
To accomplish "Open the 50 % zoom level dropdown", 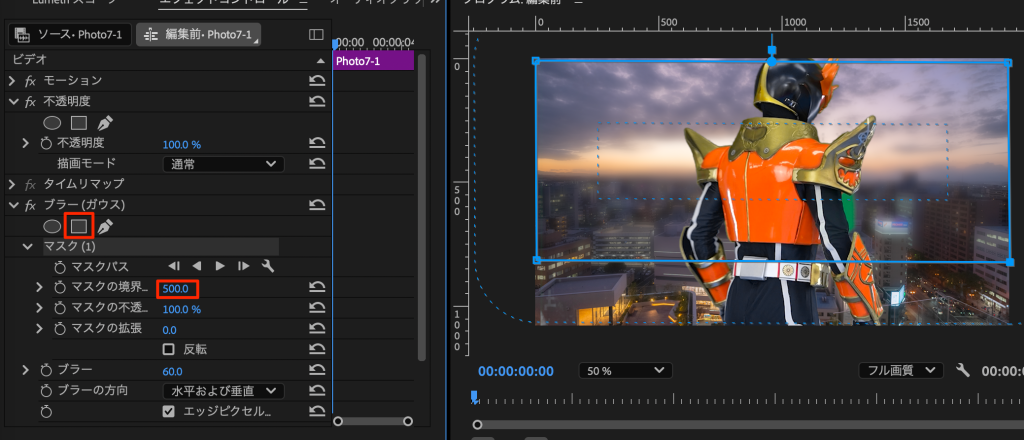I will pos(626,370).
